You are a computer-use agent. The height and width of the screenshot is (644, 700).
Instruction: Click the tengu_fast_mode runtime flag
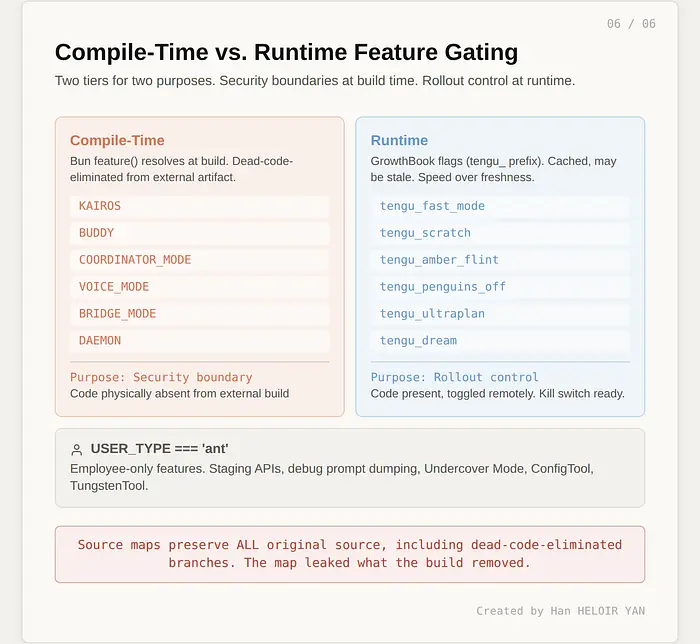500,206
